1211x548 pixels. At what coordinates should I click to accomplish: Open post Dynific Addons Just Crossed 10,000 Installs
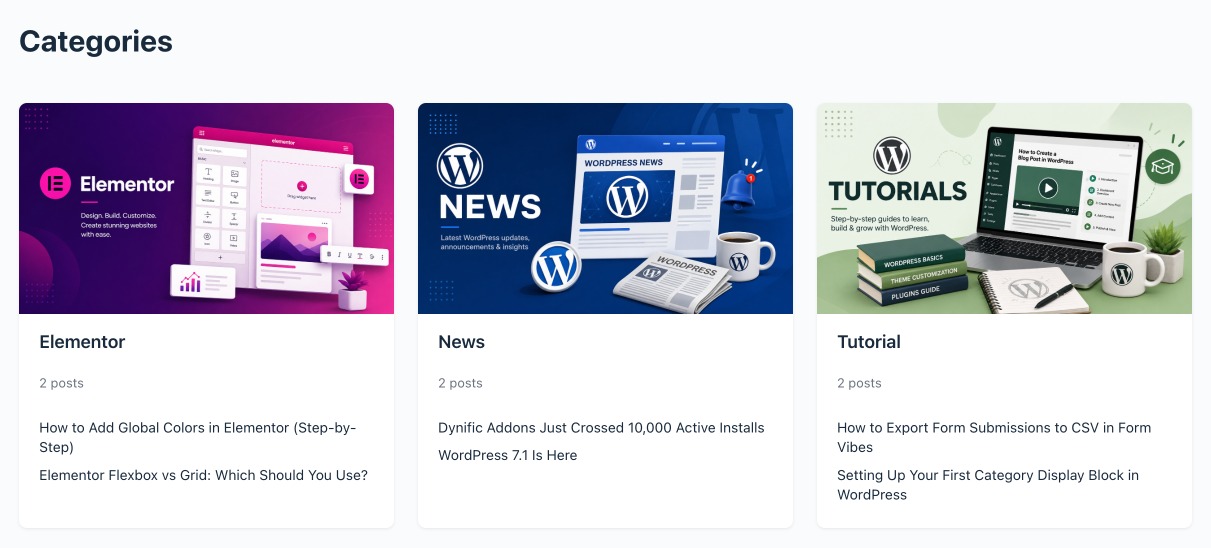point(601,428)
